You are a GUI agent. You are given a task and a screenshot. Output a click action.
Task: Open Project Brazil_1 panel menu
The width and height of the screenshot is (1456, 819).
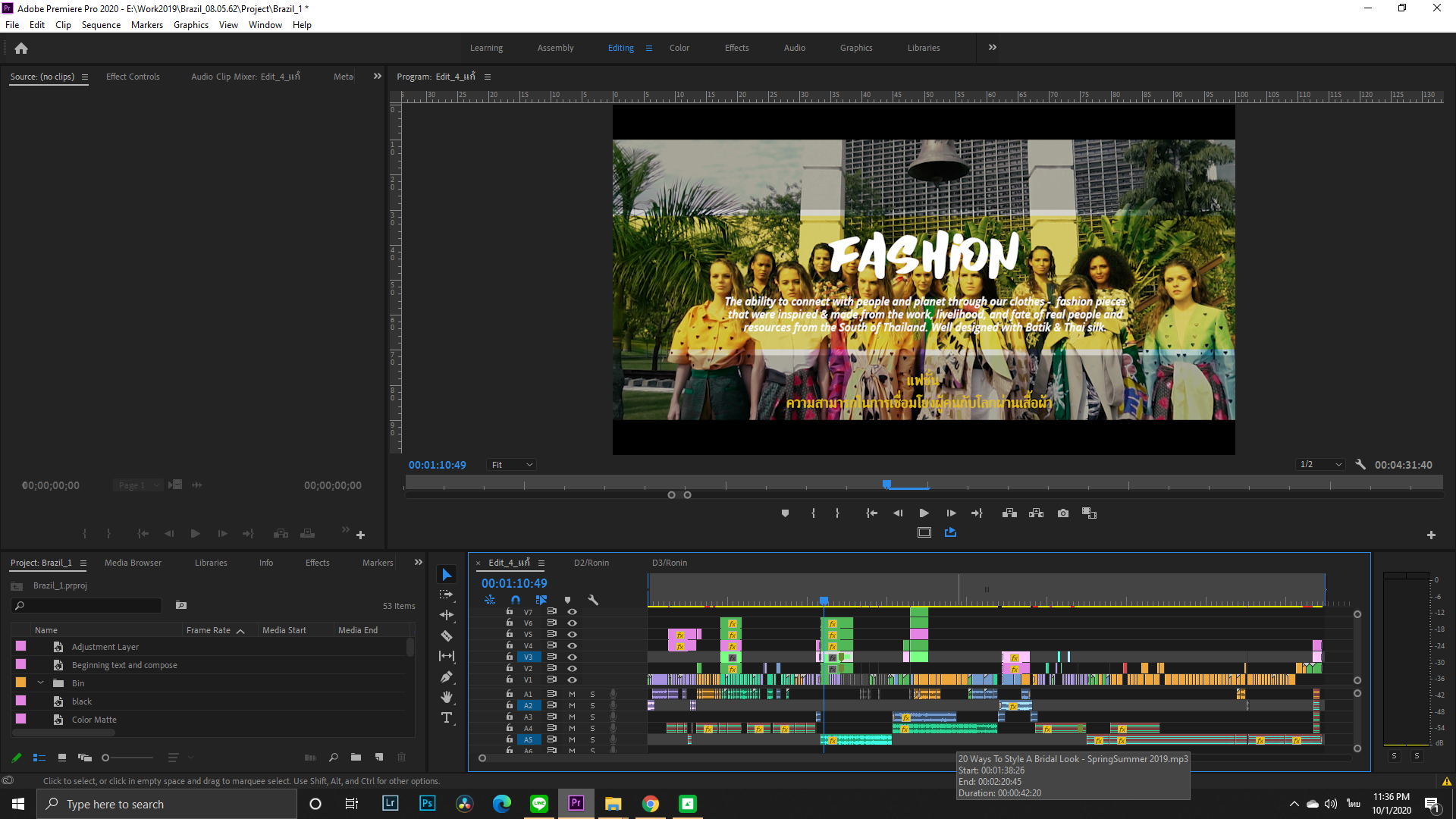pyautogui.click(x=83, y=563)
